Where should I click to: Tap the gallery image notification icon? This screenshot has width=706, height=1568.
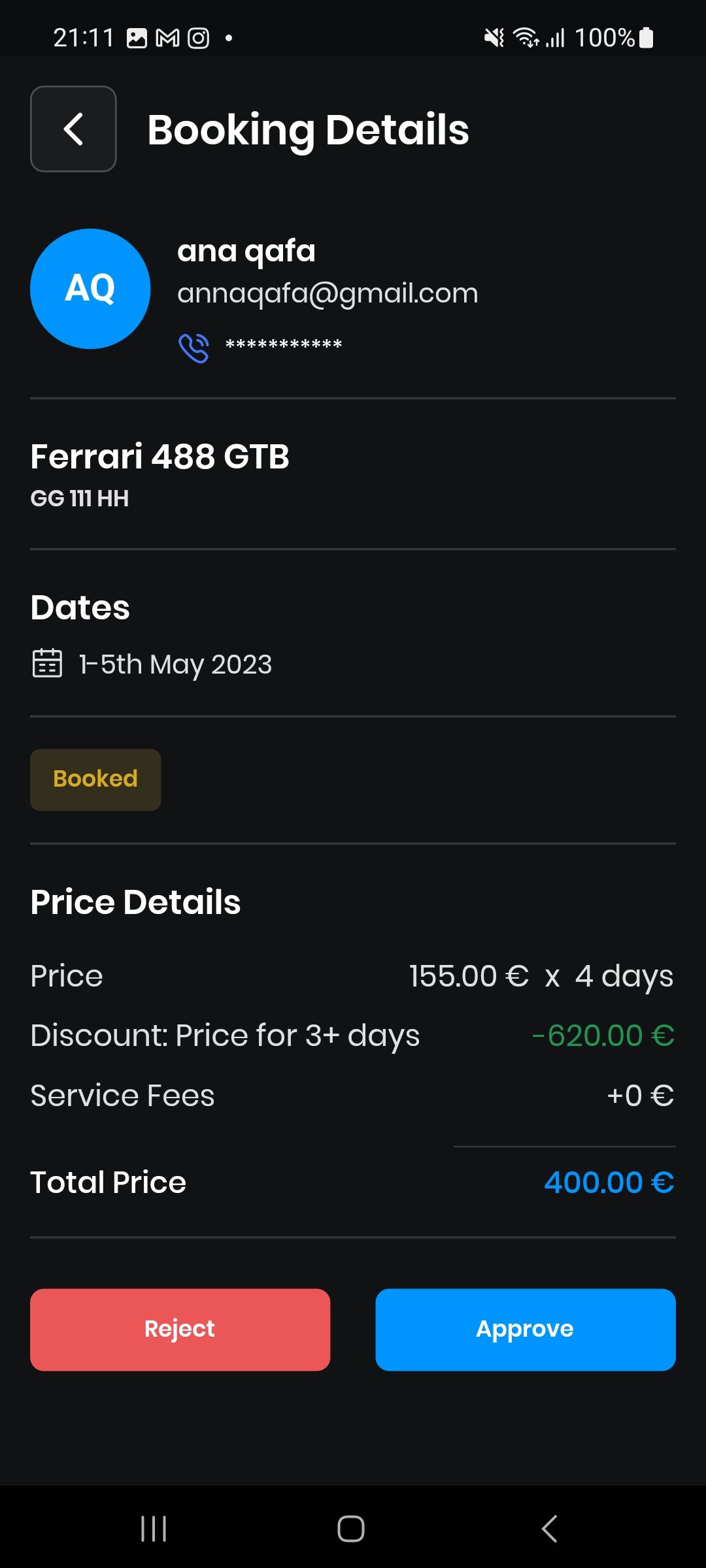[x=137, y=39]
